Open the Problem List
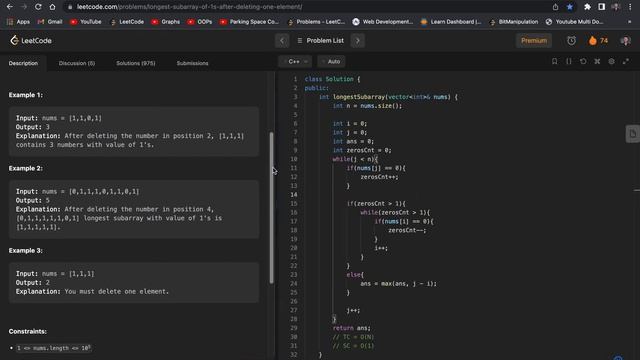This screenshot has width=640, height=360. click(x=321, y=40)
